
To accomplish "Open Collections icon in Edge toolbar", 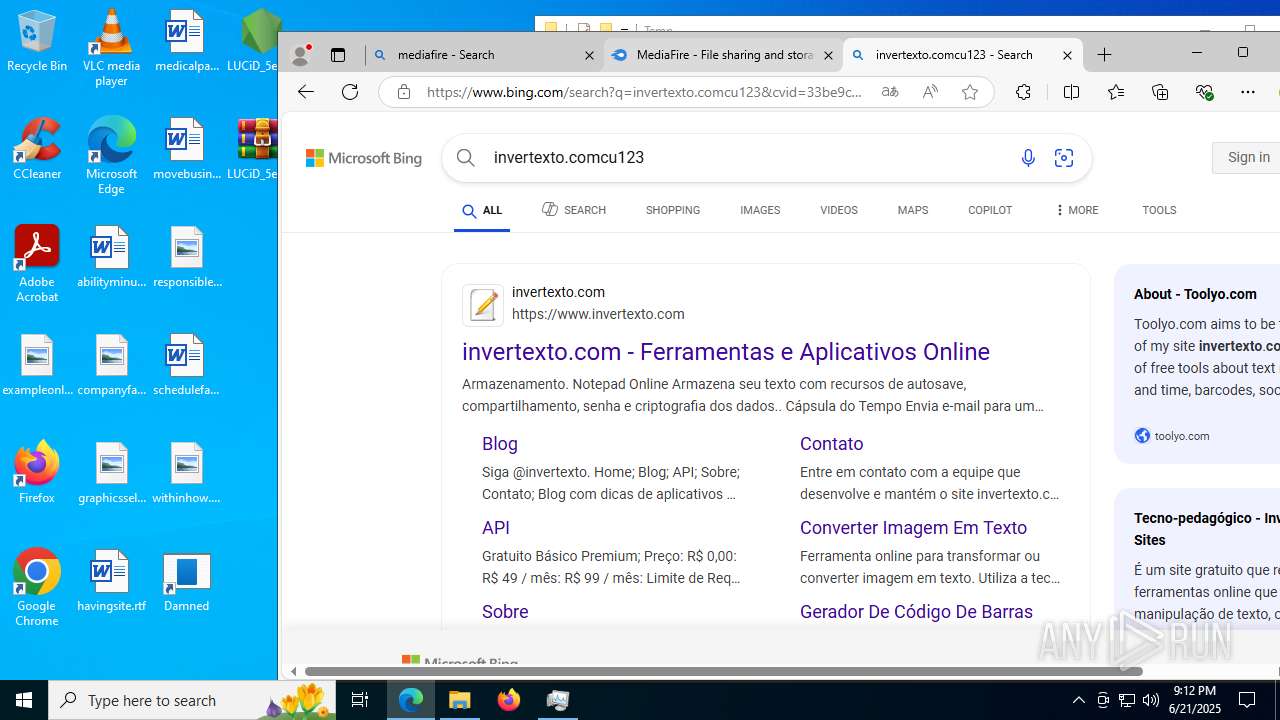I will (1160, 92).
